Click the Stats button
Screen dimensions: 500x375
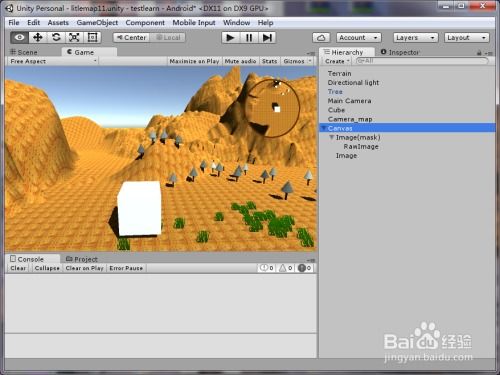coord(269,61)
